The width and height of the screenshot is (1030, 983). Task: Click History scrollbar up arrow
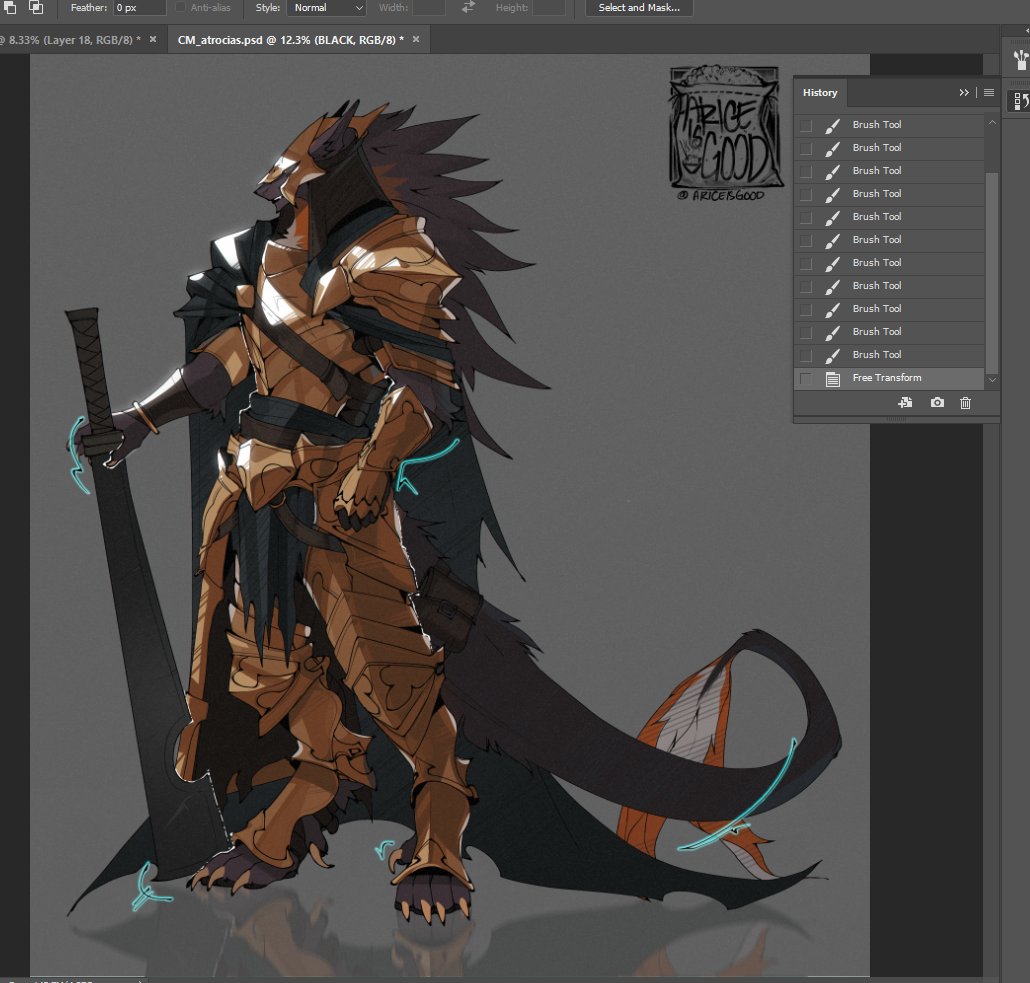[993, 123]
